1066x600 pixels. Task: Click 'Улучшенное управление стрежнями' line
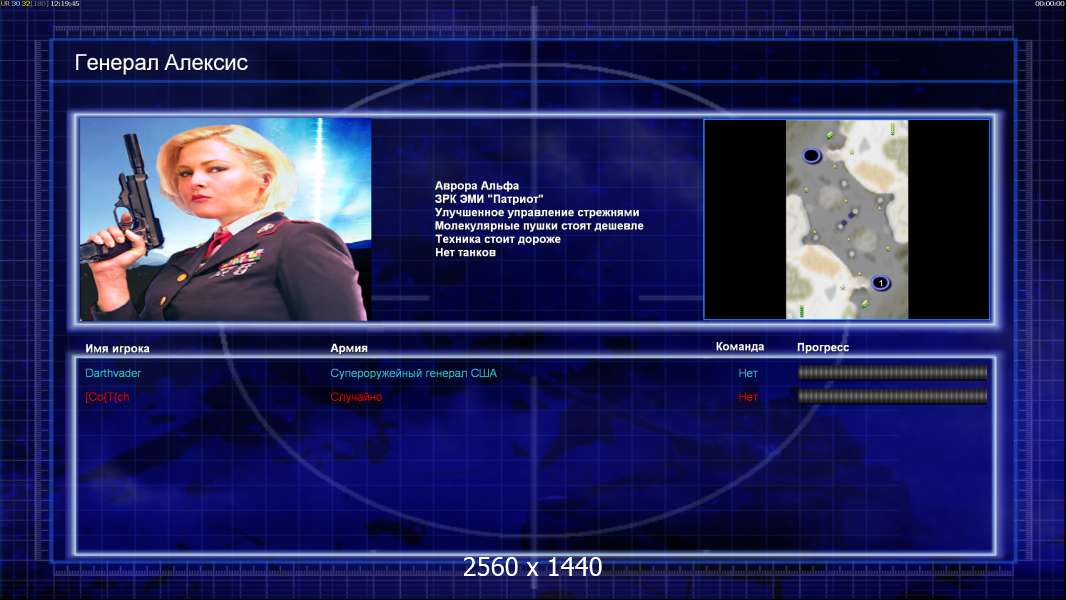(537, 212)
